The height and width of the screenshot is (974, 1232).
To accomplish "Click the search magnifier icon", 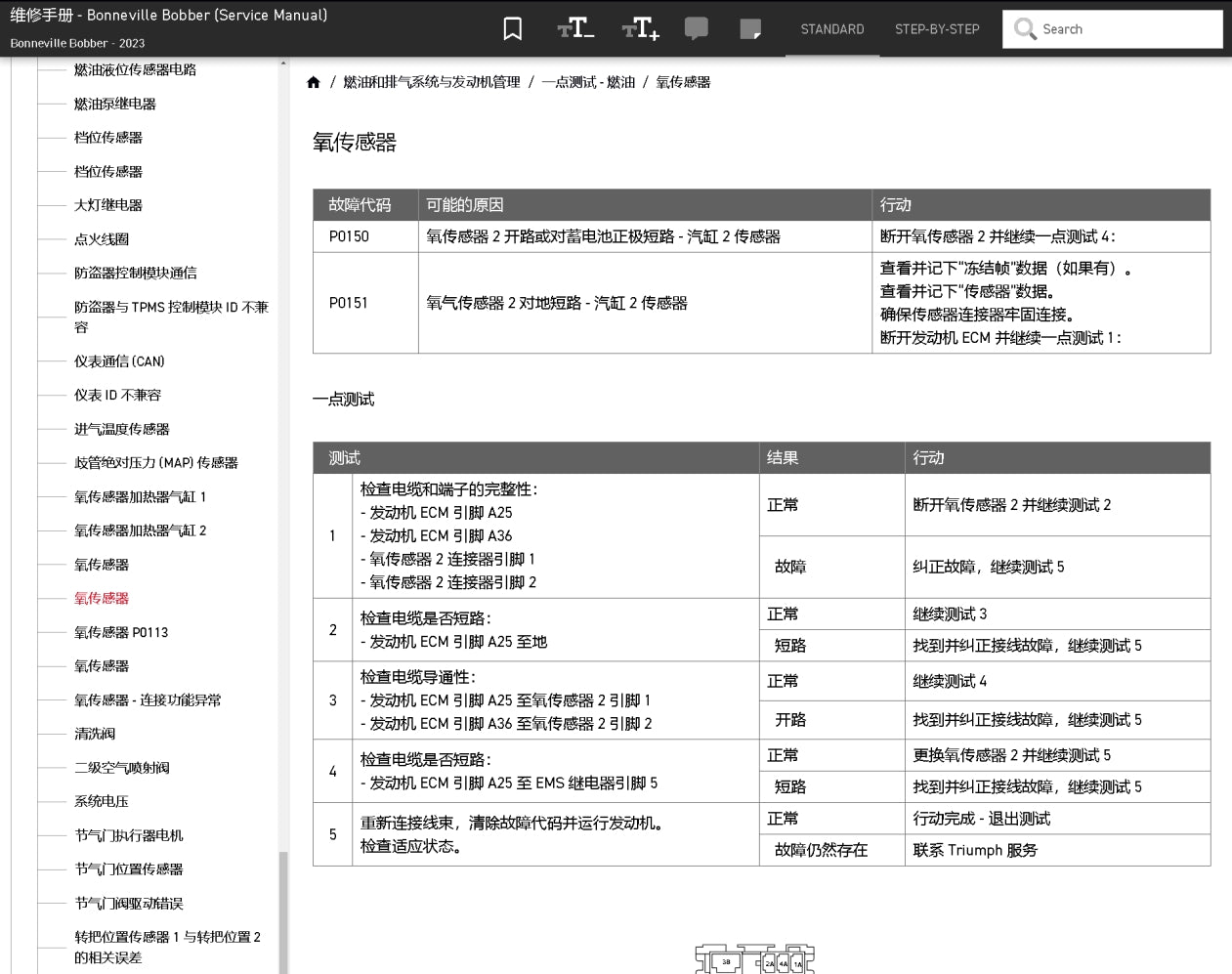I will pos(1025,29).
